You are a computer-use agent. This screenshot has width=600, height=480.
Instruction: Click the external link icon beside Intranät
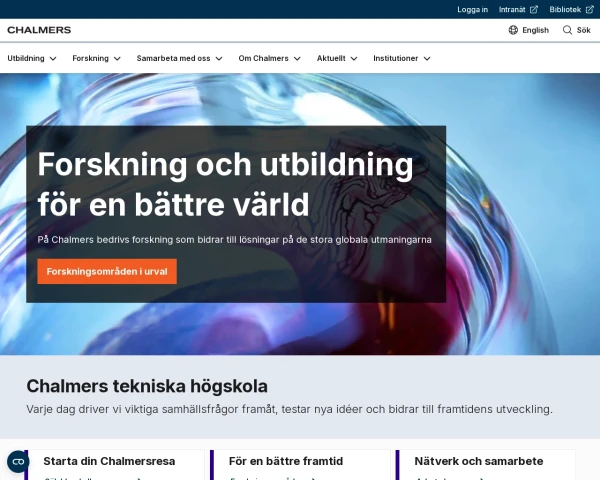[x=534, y=10]
